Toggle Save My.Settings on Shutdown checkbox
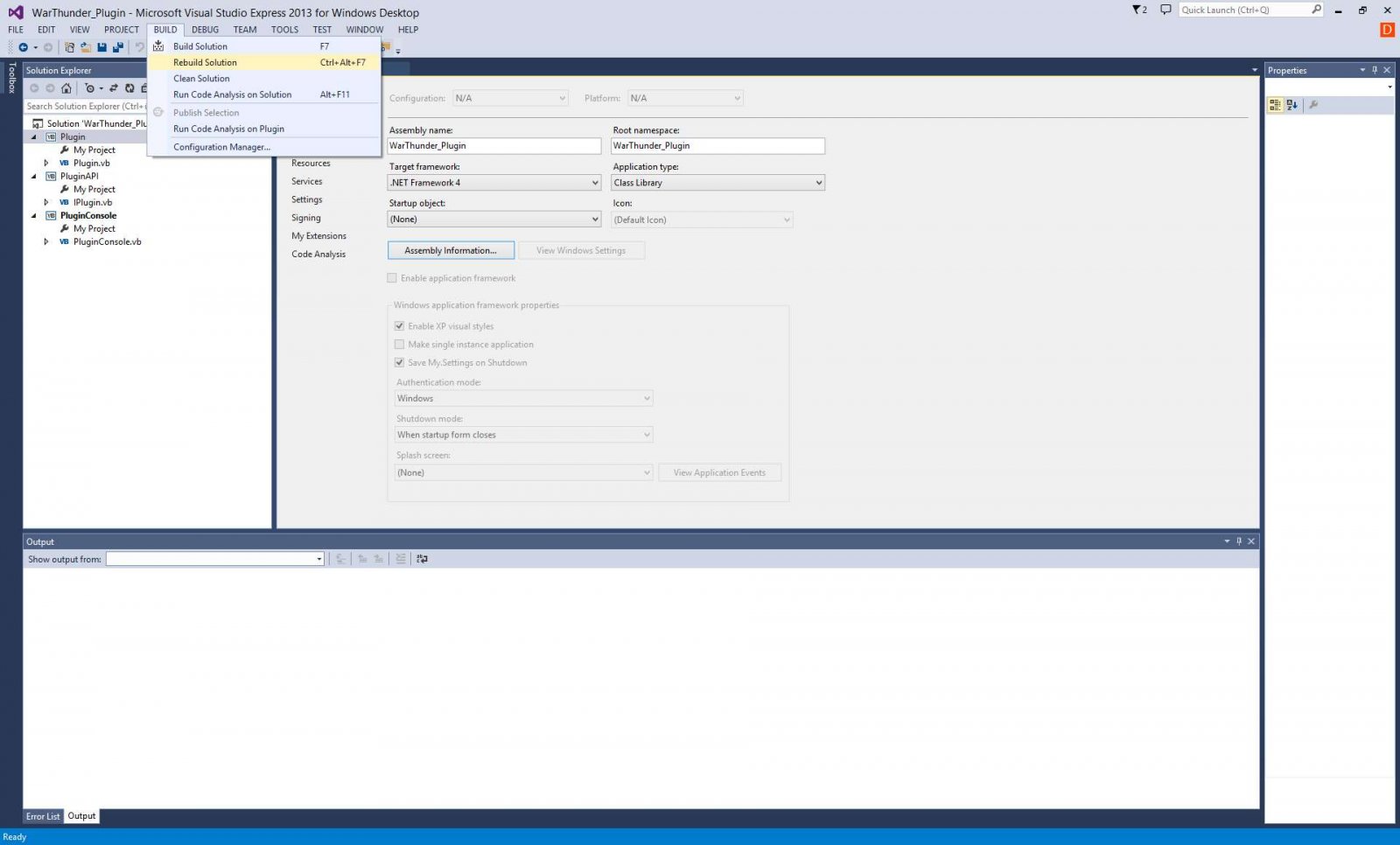The image size is (1400, 845). [400, 363]
